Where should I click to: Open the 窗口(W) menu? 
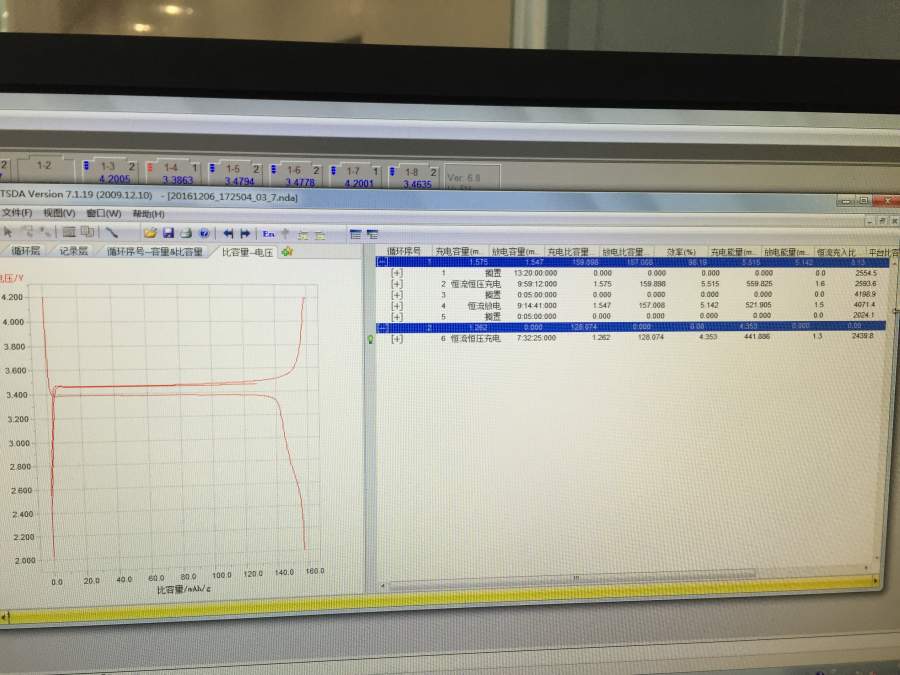(104, 214)
